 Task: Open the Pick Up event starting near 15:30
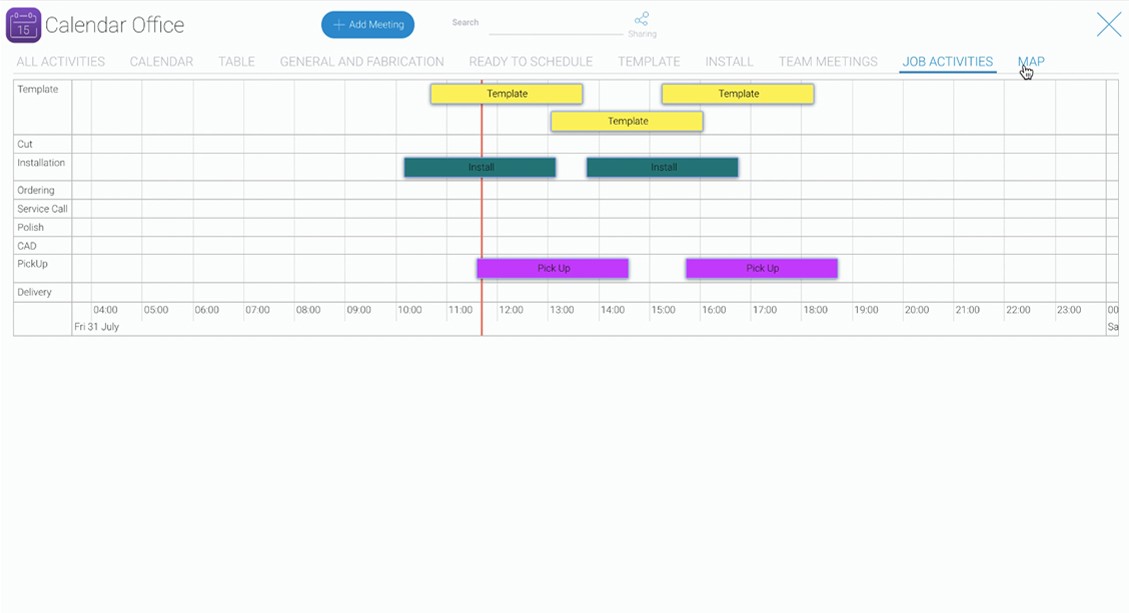coord(762,268)
